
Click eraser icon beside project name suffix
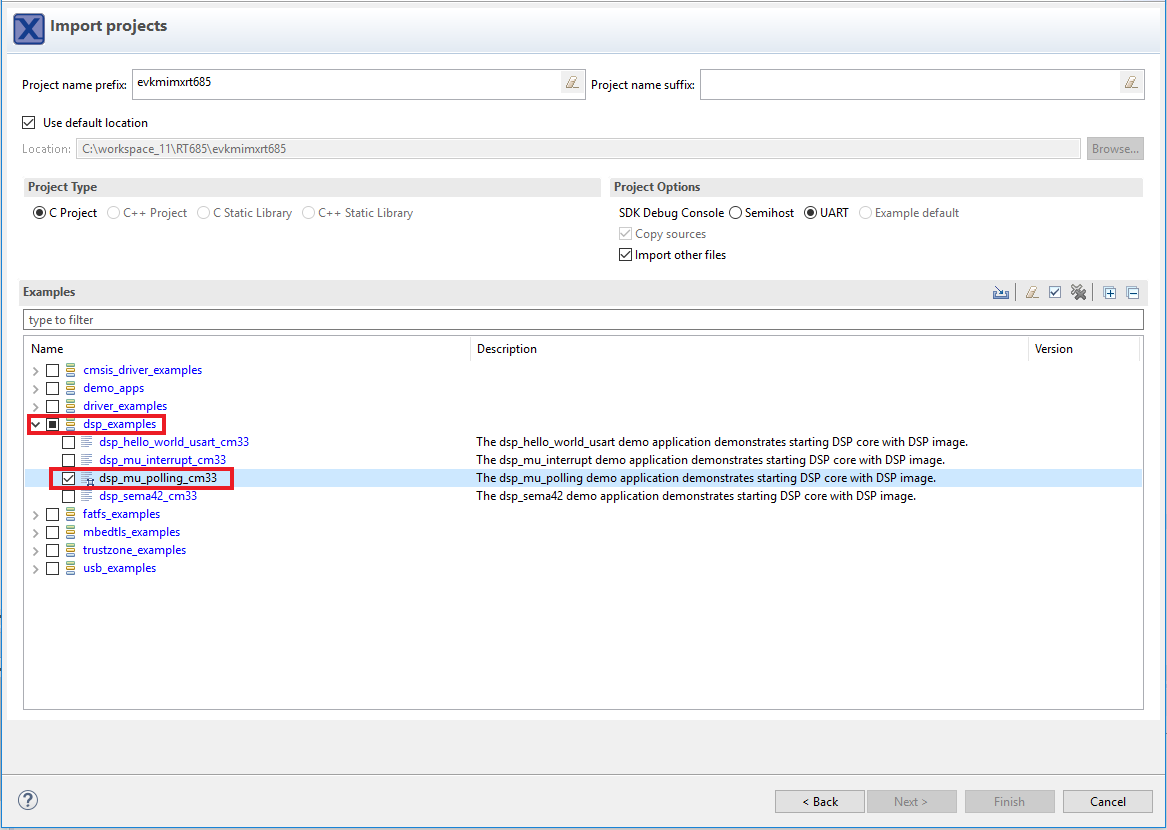1131,83
